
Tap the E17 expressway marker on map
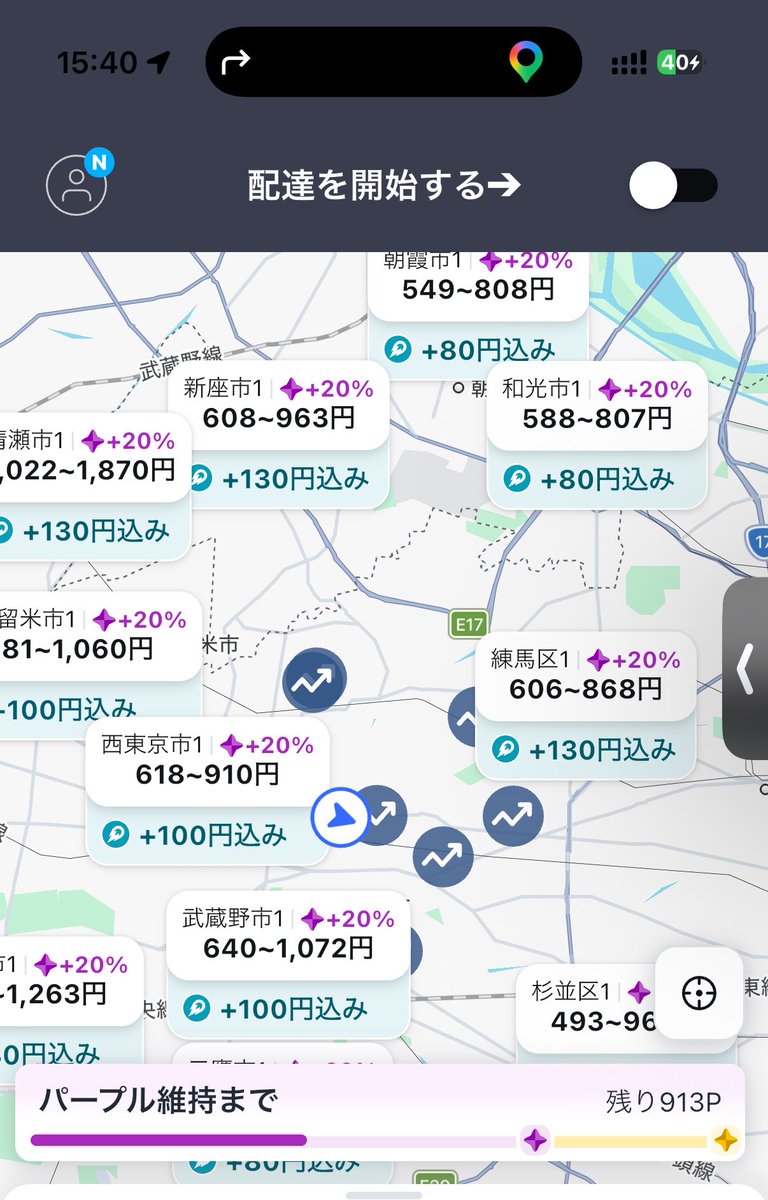click(468, 625)
